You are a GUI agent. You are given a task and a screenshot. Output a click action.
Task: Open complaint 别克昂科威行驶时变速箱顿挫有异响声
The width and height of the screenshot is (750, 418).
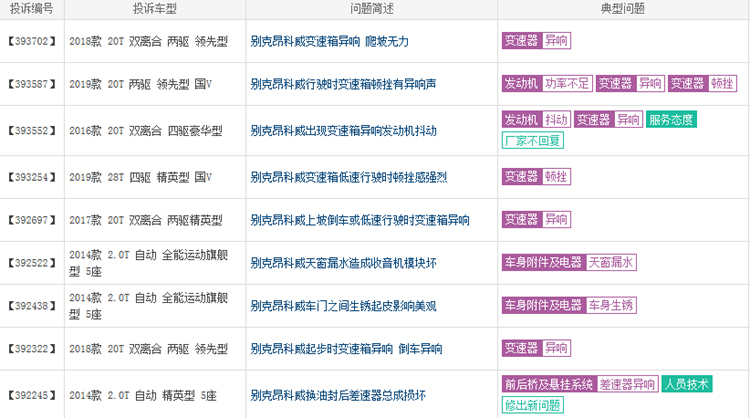tap(343, 85)
